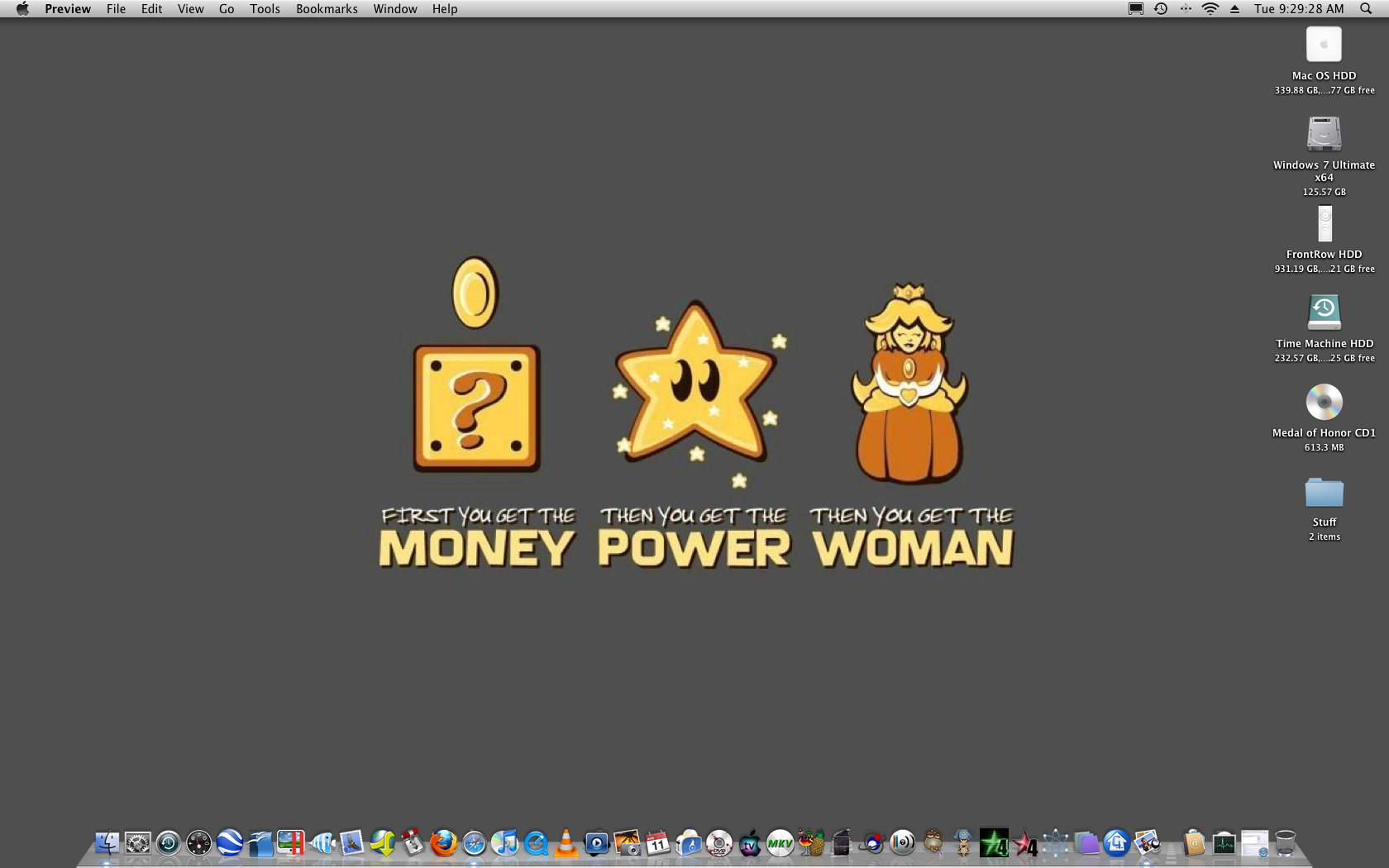Open the Preview application menu
Viewport: 1389px width, 868px height.
click(x=68, y=9)
